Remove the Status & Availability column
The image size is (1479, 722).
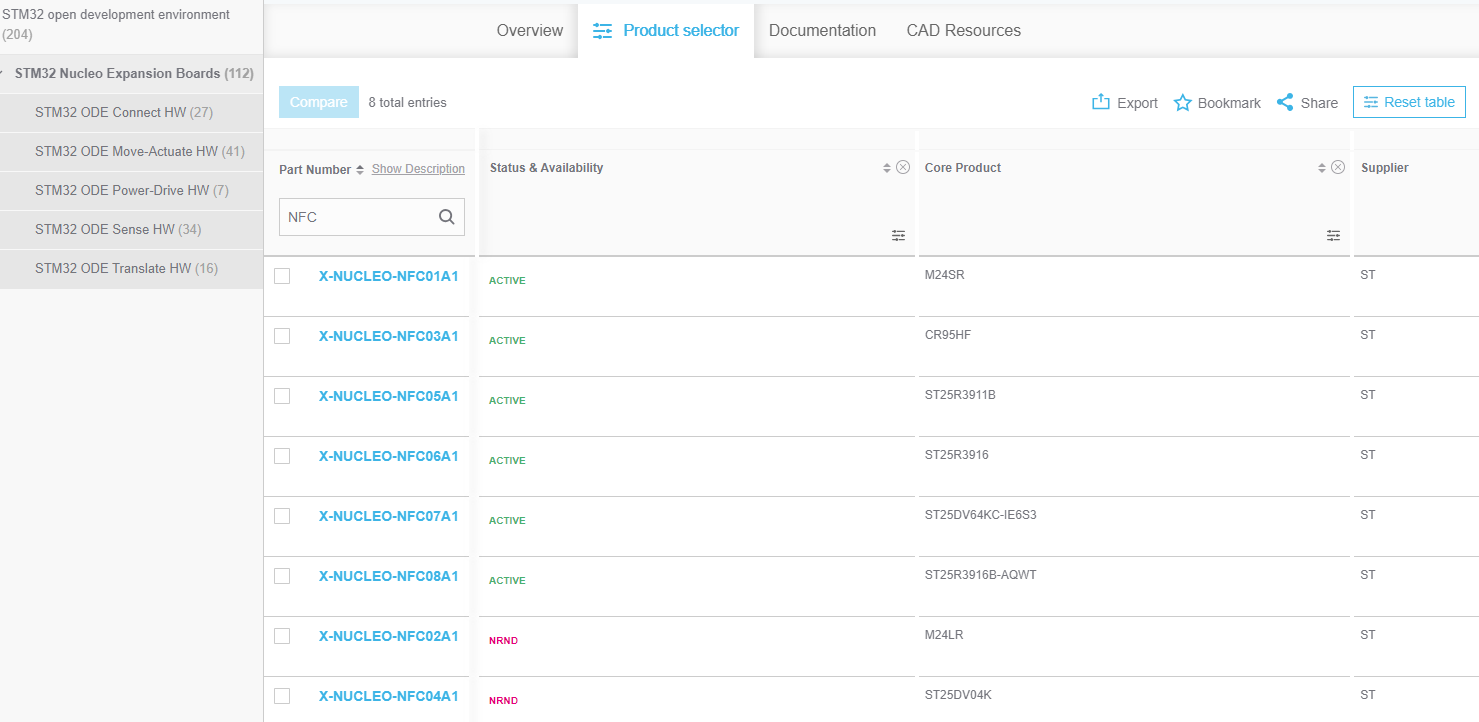tap(903, 168)
